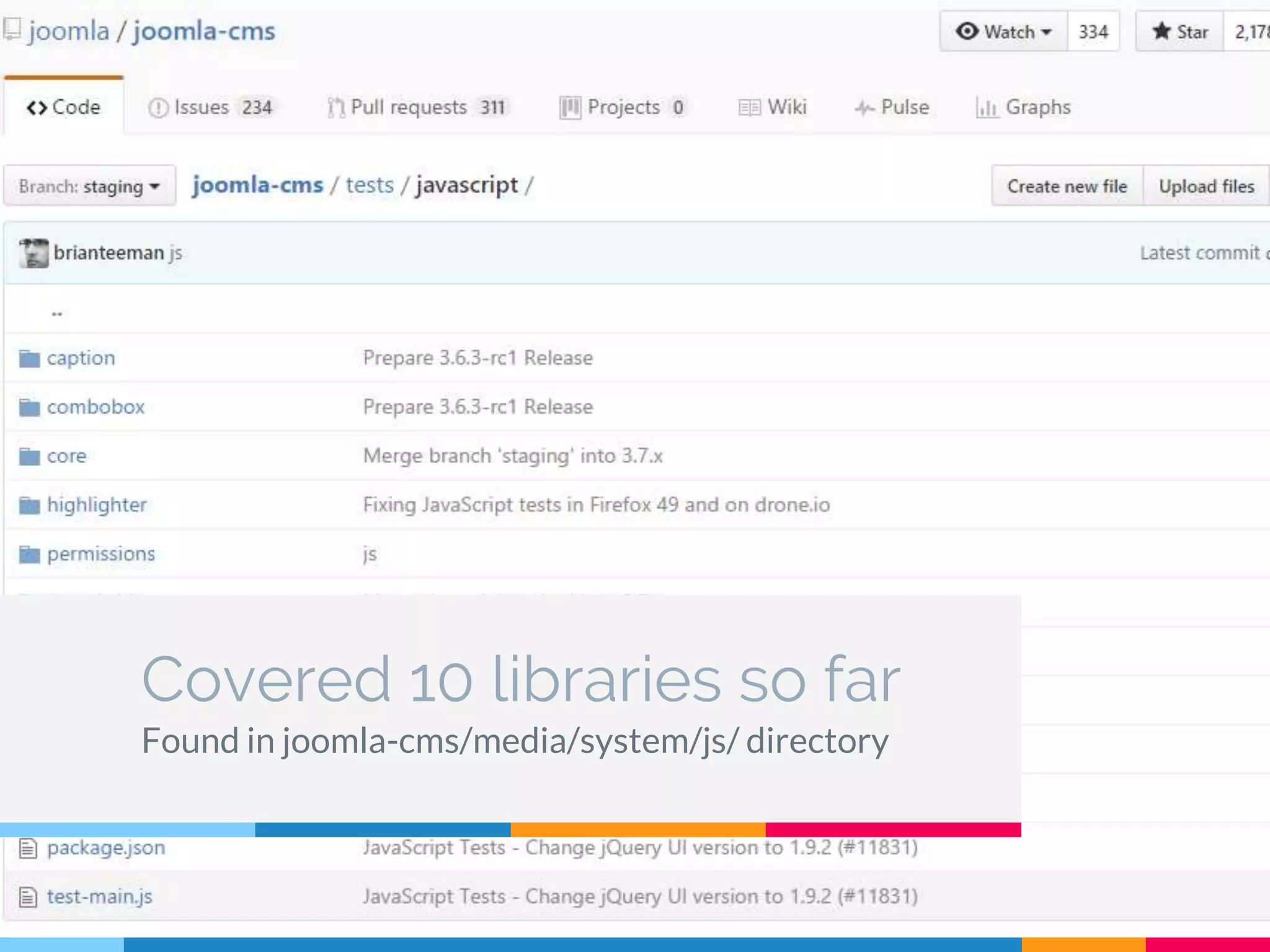Click the star icon on Star button
The width and height of the screenshot is (1270, 952).
[x=1161, y=31]
